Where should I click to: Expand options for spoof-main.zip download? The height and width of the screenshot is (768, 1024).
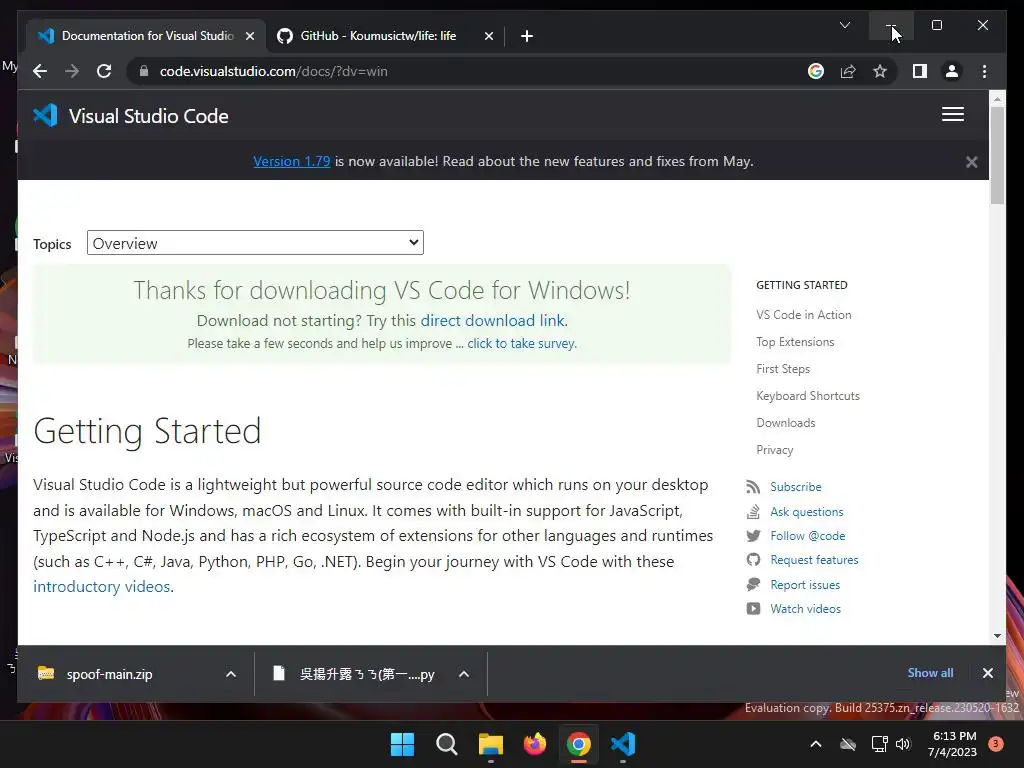pos(231,674)
